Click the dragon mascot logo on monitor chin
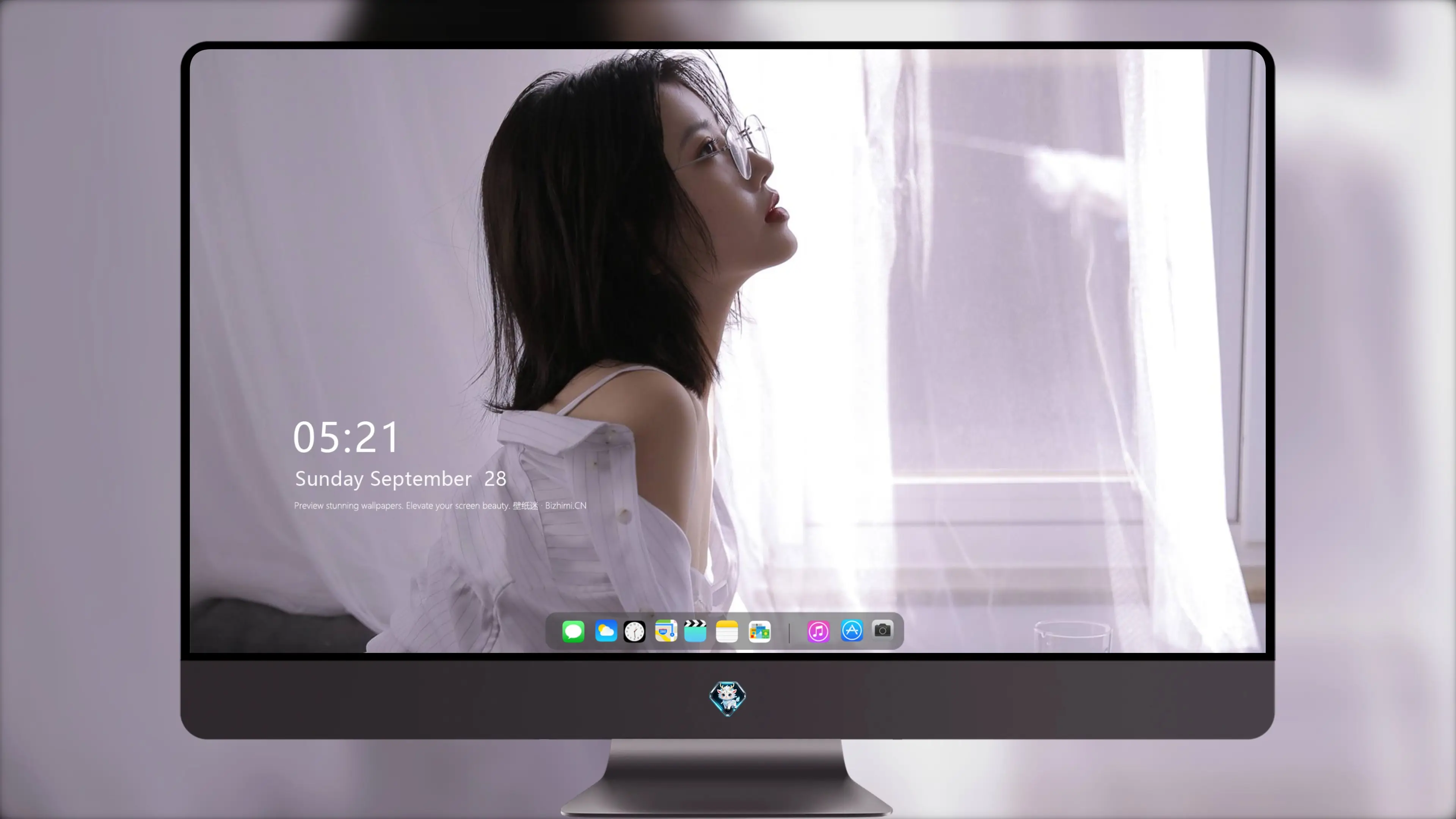Screen dimensions: 1456x819 [728, 698]
